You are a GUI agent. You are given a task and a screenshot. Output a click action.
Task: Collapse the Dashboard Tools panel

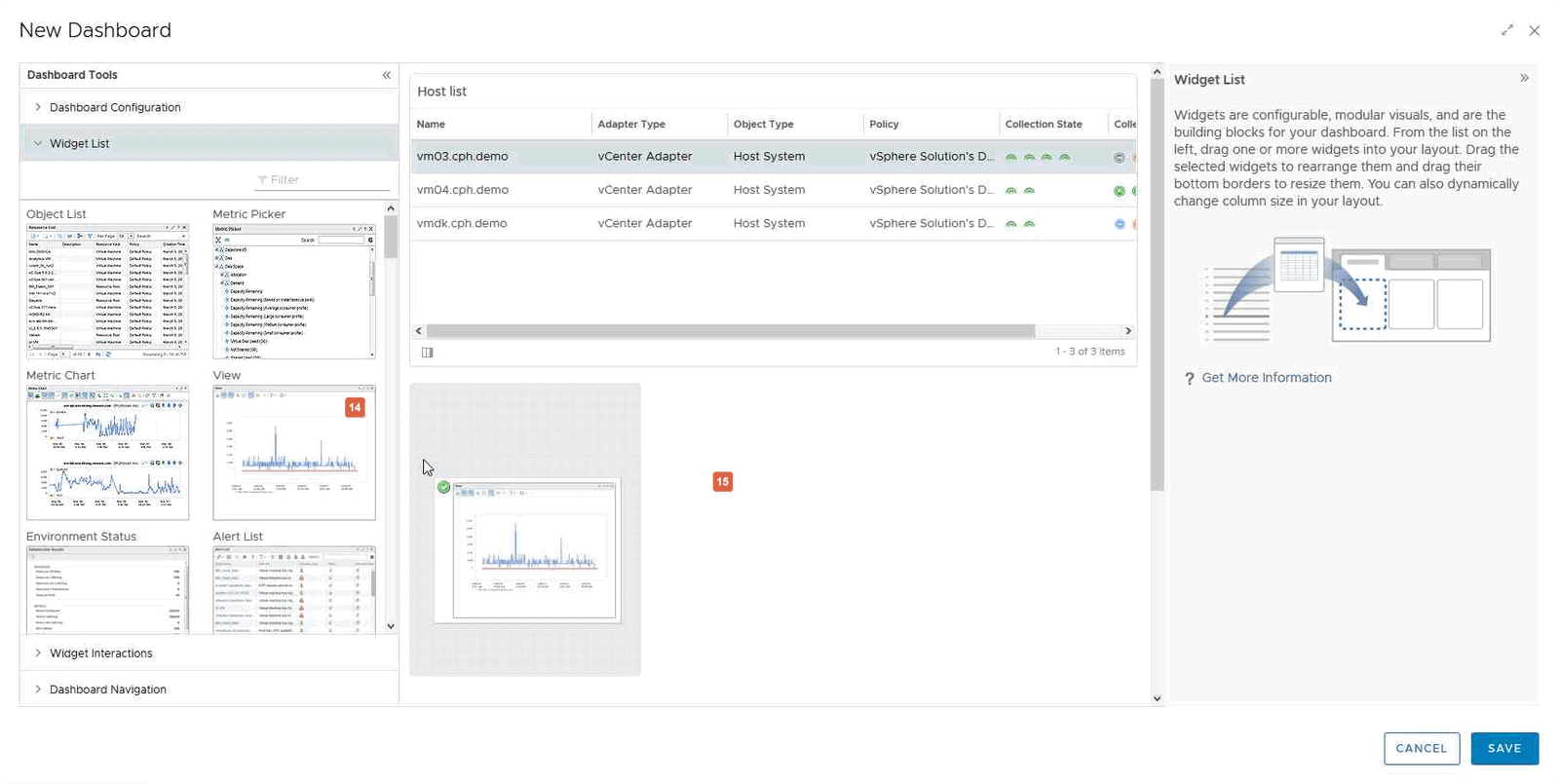pyautogui.click(x=387, y=75)
